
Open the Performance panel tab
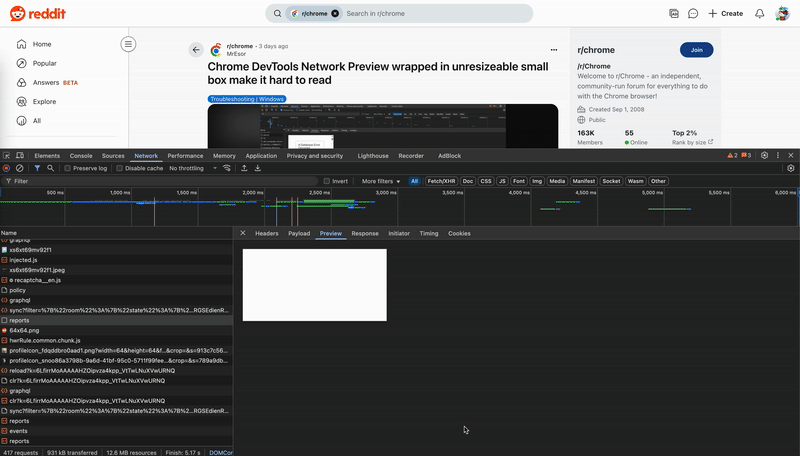(x=185, y=156)
